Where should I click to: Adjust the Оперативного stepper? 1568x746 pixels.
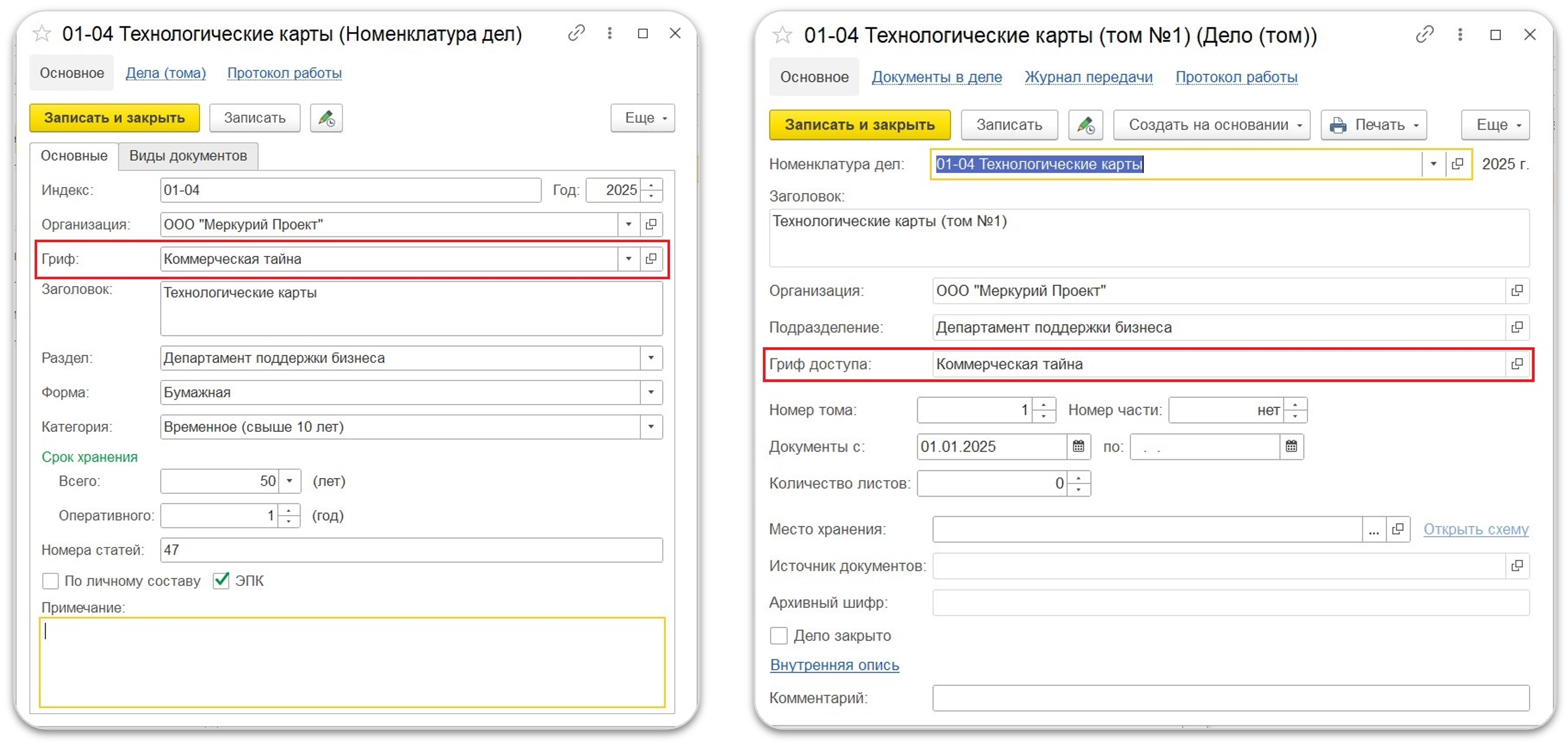coord(289,516)
